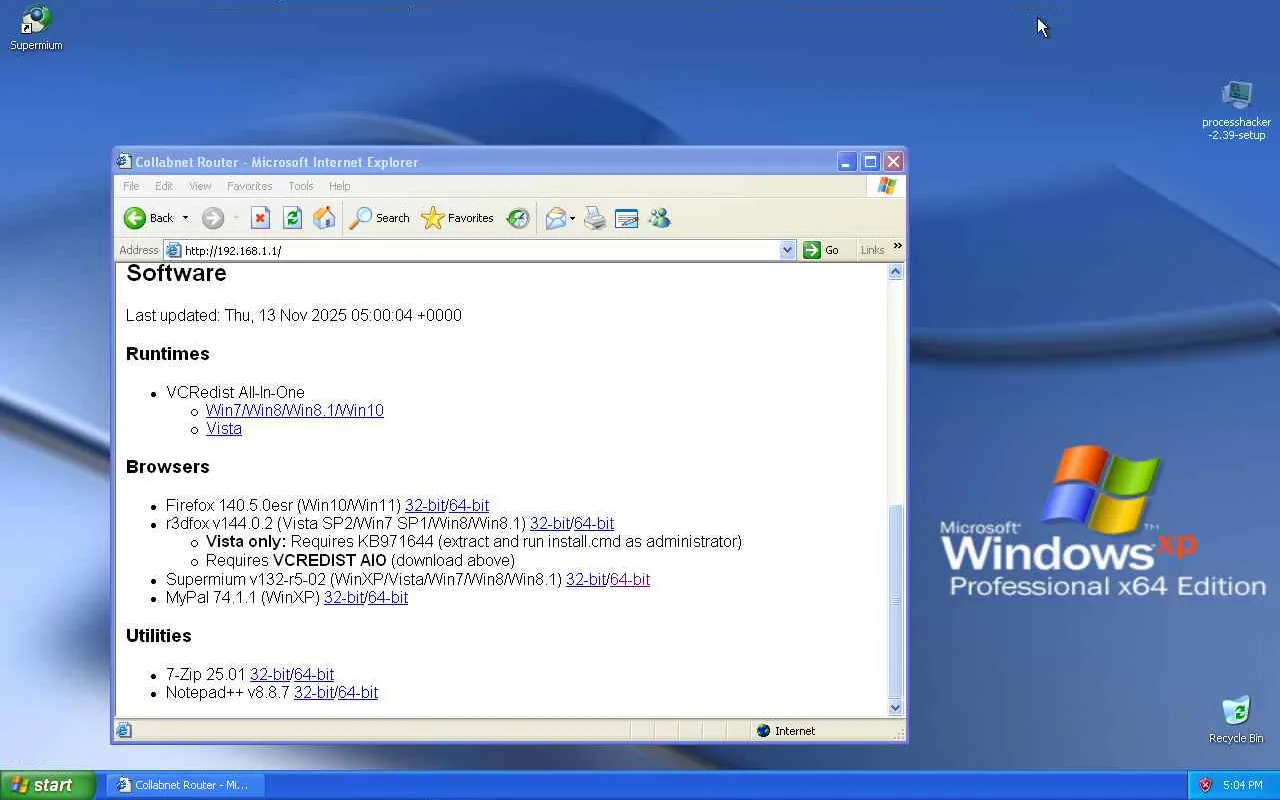Click the page scrollbar up arrow
The width and height of the screenshot is (1280, 800).
point(896,272)
